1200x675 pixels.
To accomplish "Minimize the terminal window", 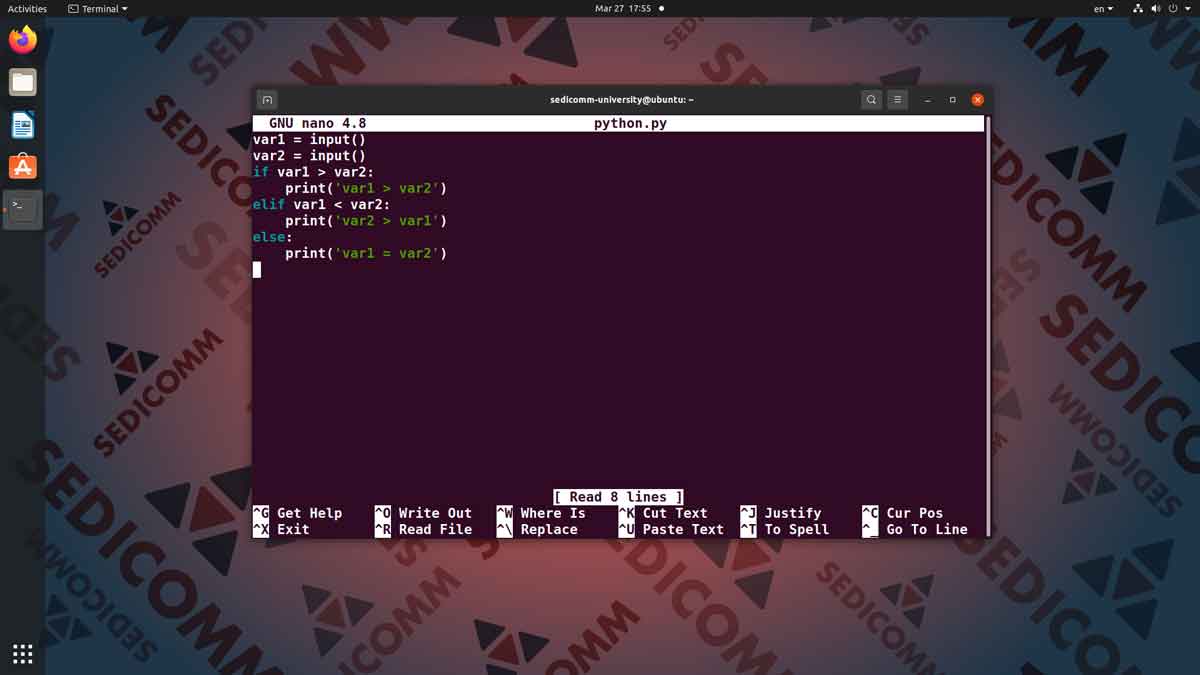I will tap(927, 100).
